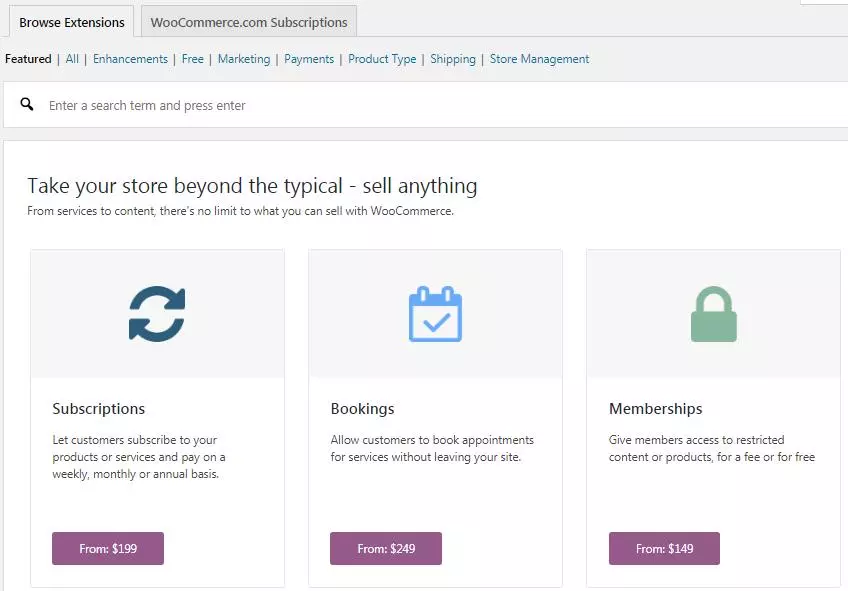Click the From: $199 Subscriptions button

pyautogui.click(x=108, y=548)
